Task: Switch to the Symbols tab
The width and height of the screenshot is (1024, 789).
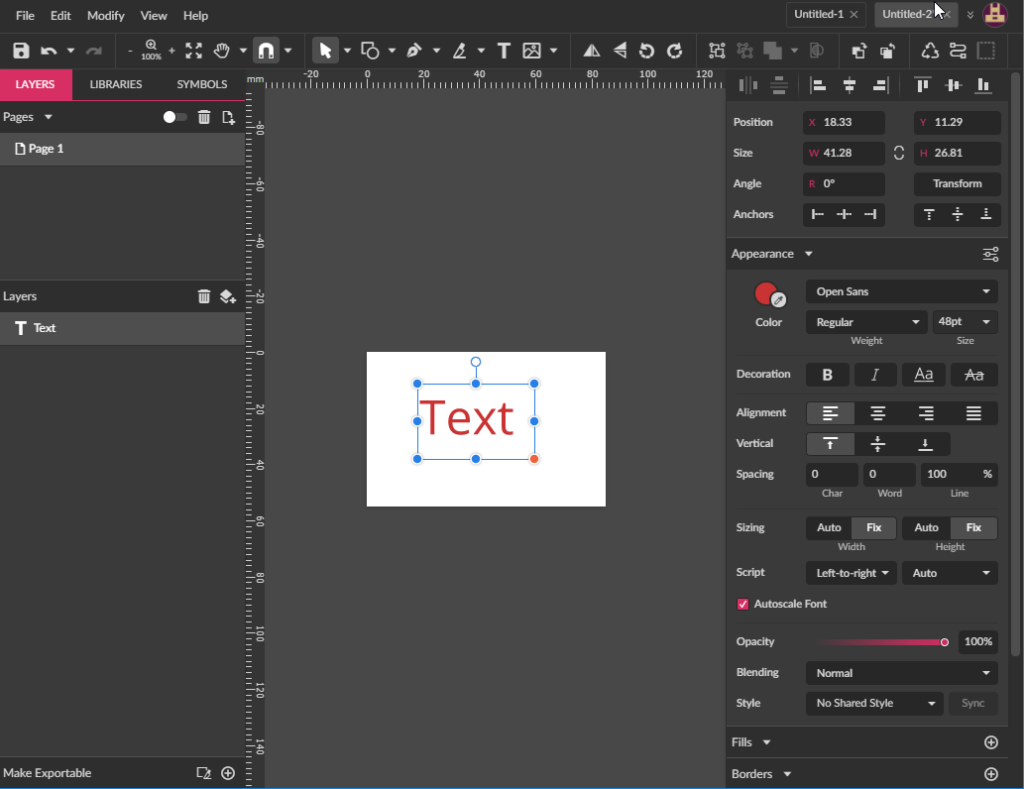Action: click(202, 85)
